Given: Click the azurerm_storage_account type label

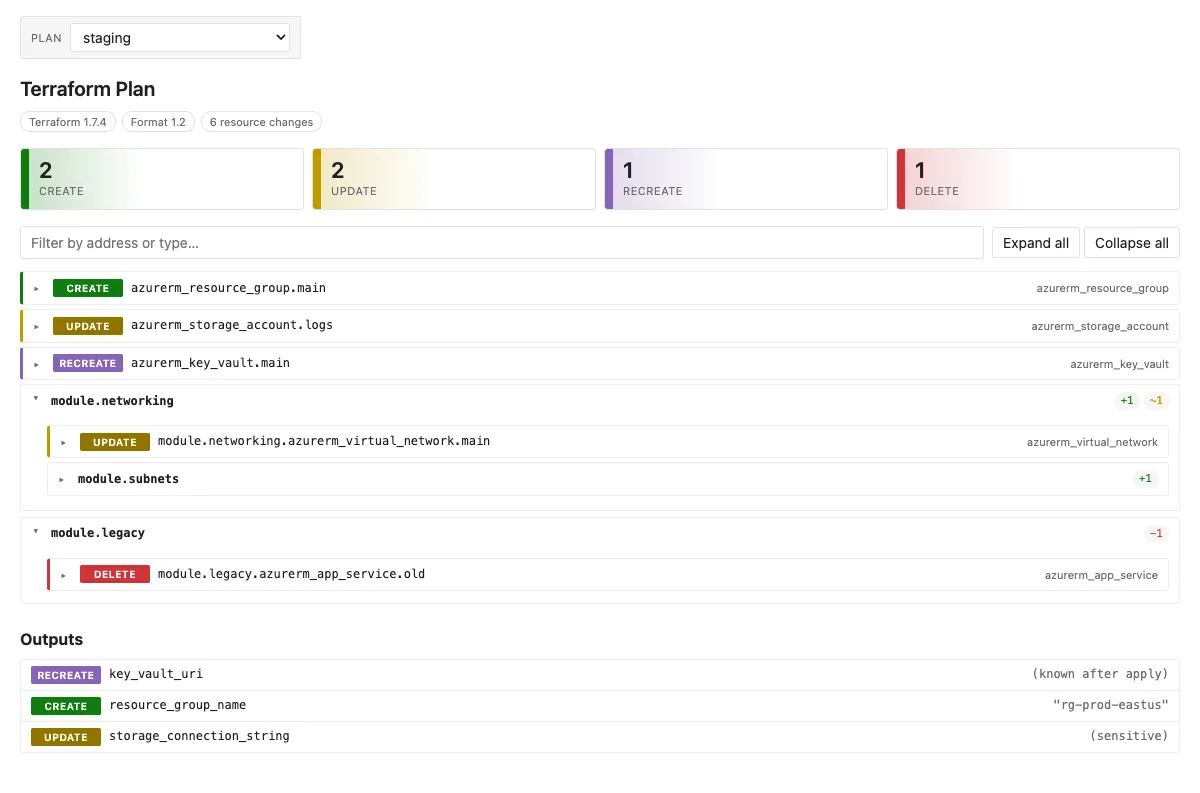Looking at the screenshot, I should pyautogui.click(x=1100, y=326).
